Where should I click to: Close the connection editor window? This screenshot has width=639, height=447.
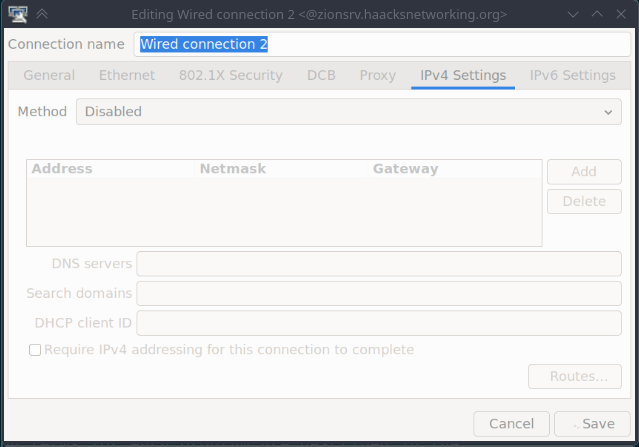click(x=621, y=14)
